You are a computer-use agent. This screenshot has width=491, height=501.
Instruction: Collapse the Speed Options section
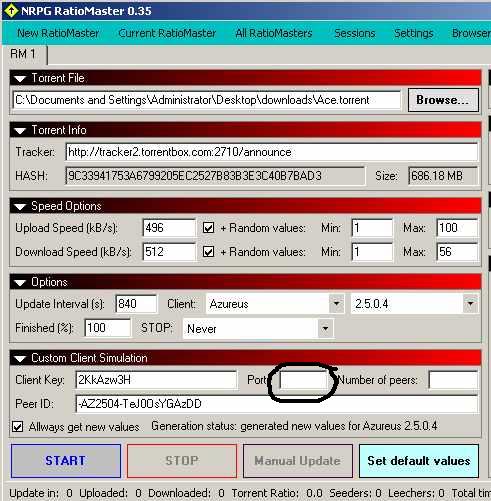[20, 207]
